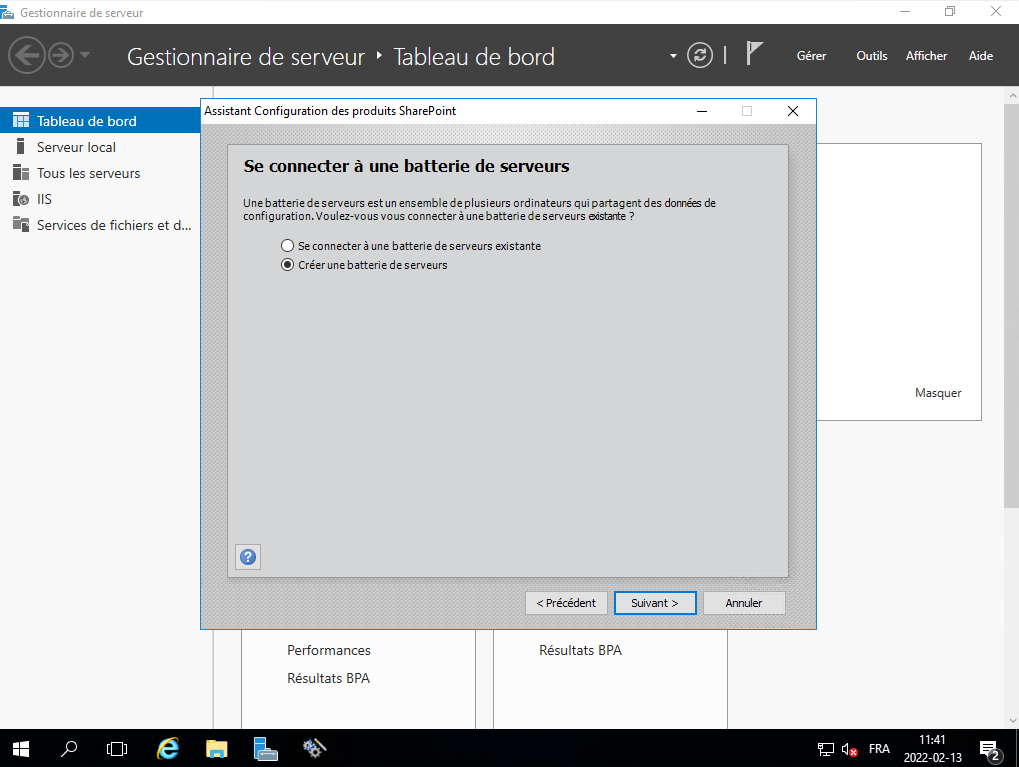The width and height of the screenshot is (1019, 767).
Task: Click the Masquer link in the dashboard
Action: pyautogui.click(x=938, y=393)
